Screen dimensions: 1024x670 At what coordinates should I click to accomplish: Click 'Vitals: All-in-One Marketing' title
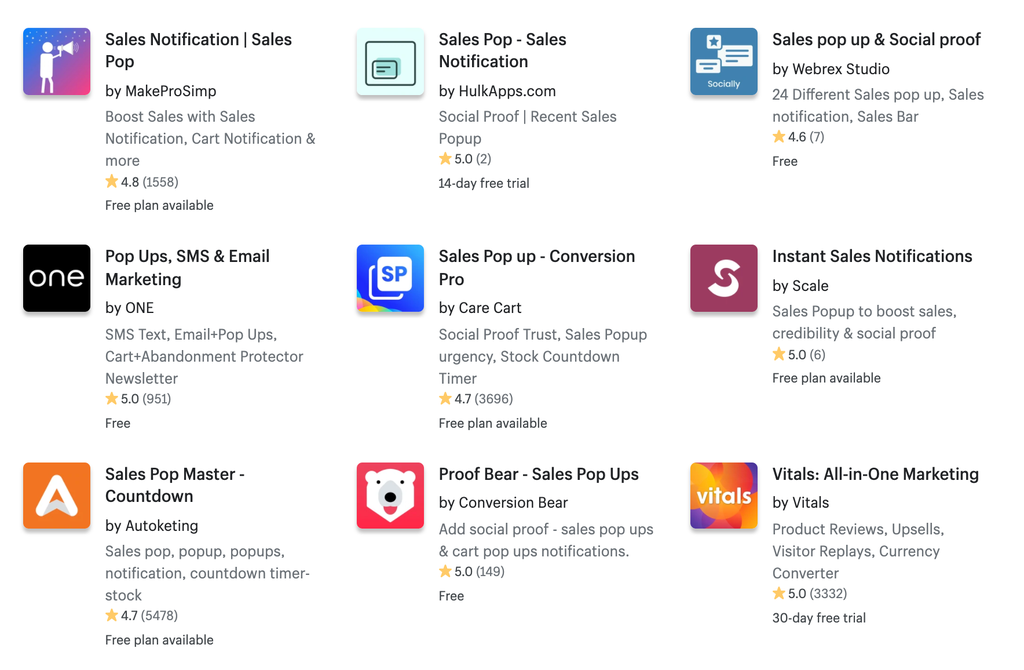pos(875,474)
